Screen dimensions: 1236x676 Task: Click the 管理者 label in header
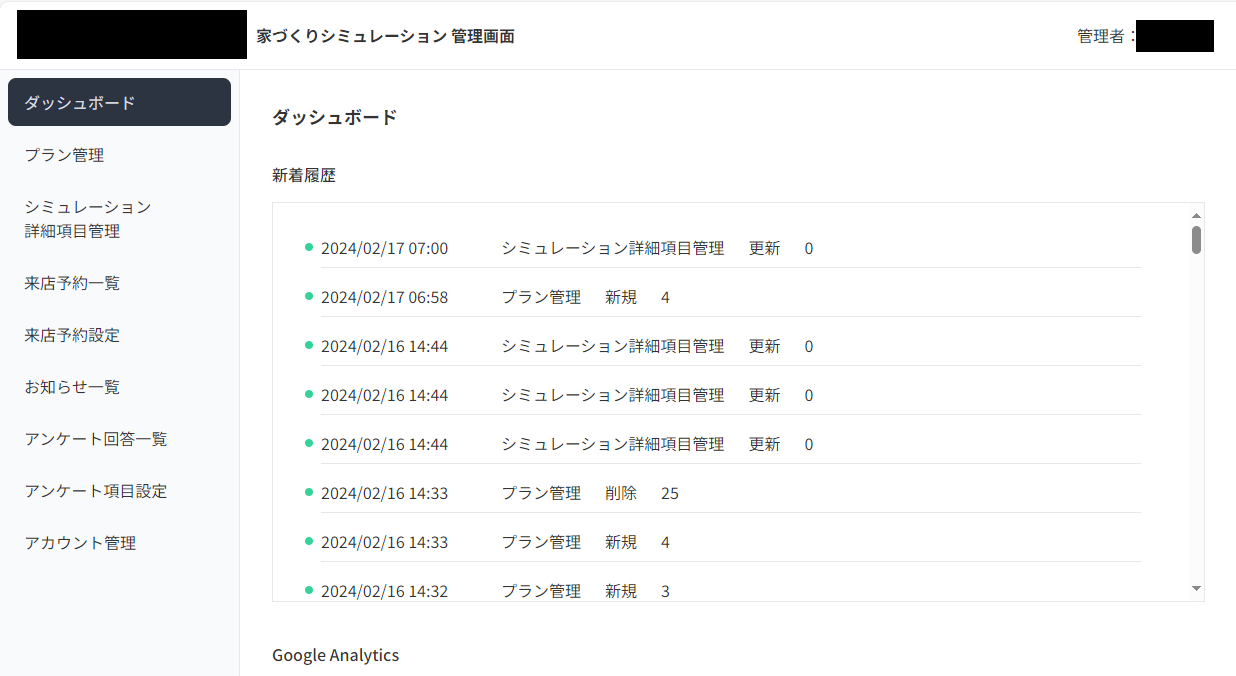(x=1106, y=36)
